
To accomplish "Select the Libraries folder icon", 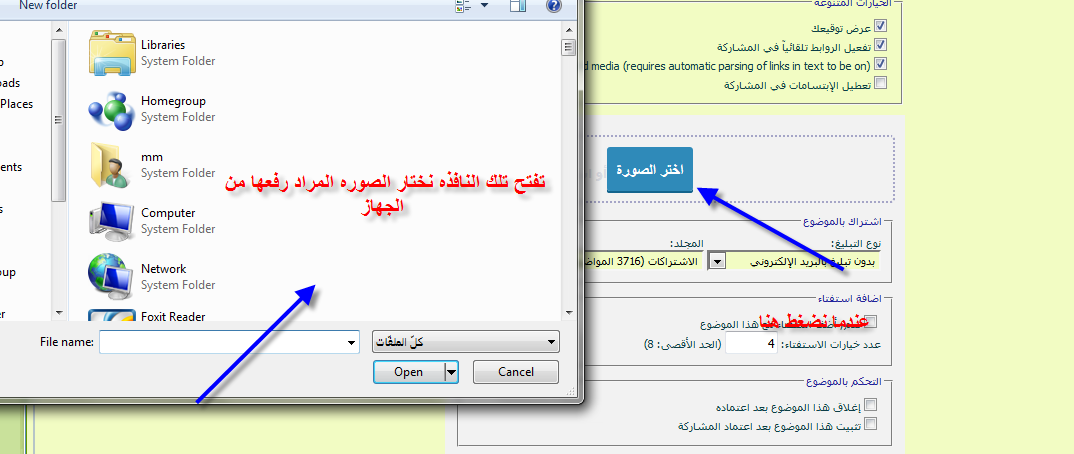I will tap(112, 52).
